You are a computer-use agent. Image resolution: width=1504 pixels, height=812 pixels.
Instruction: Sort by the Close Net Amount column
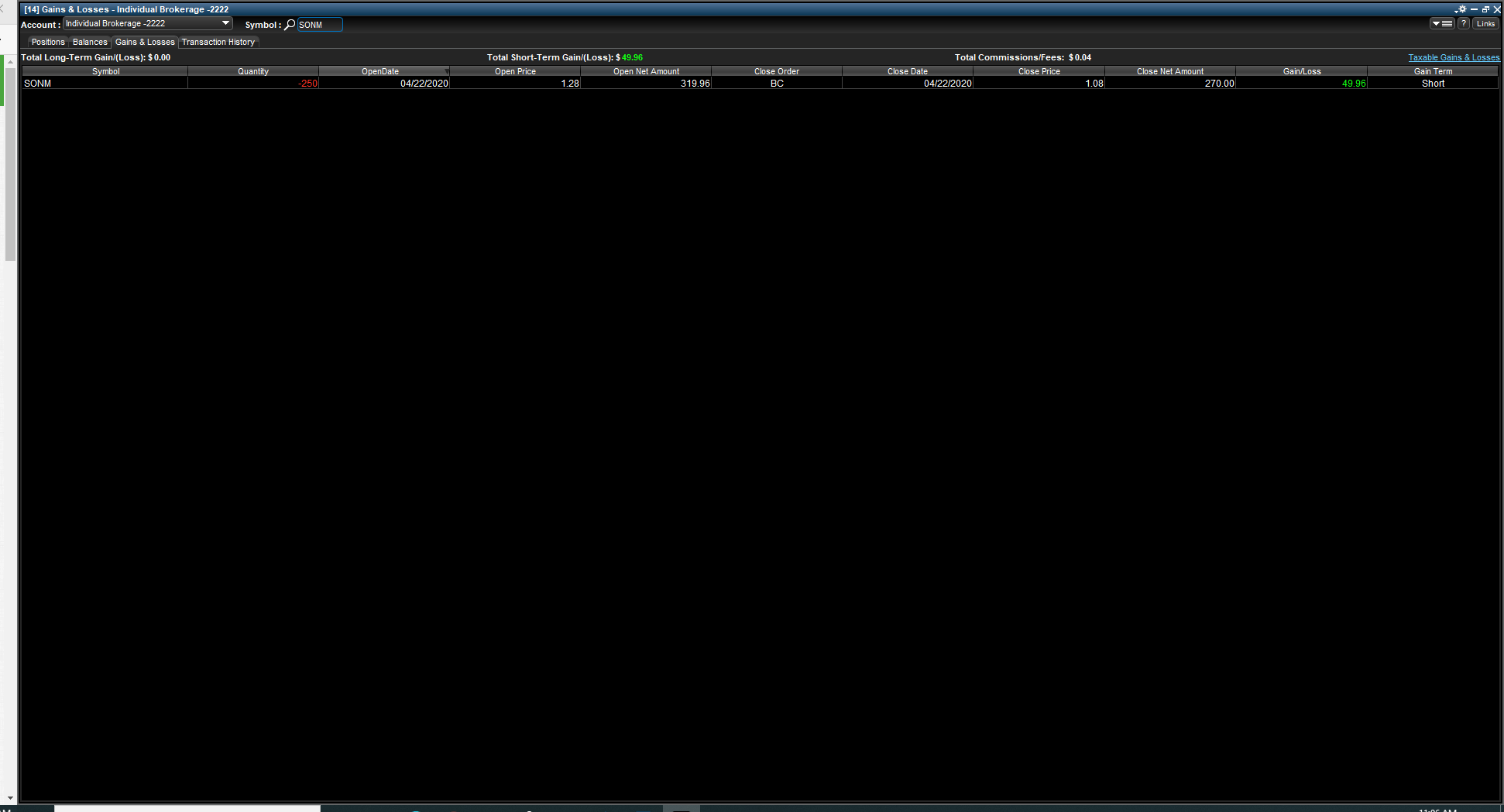click(1170, 71)
